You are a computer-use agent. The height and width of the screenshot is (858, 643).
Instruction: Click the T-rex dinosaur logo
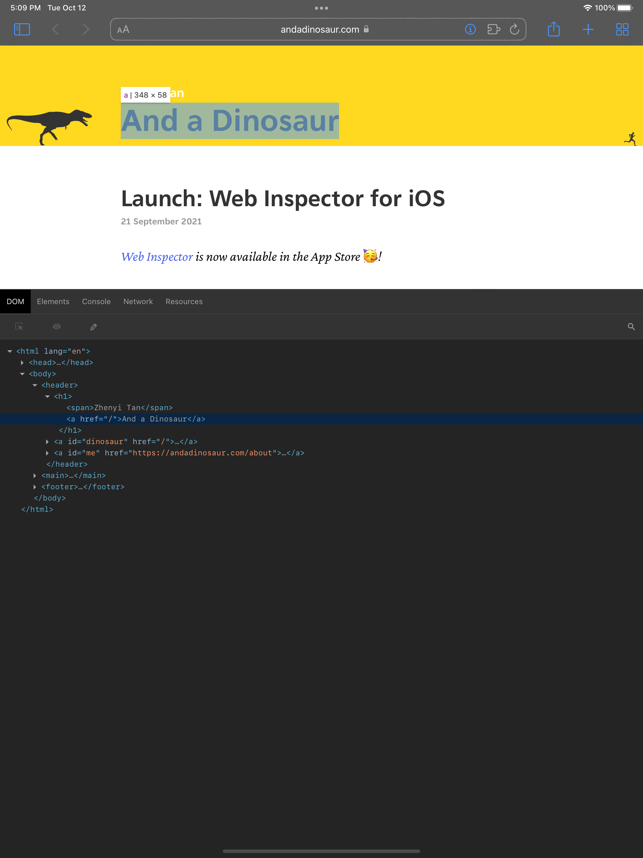tap(49, 126)
